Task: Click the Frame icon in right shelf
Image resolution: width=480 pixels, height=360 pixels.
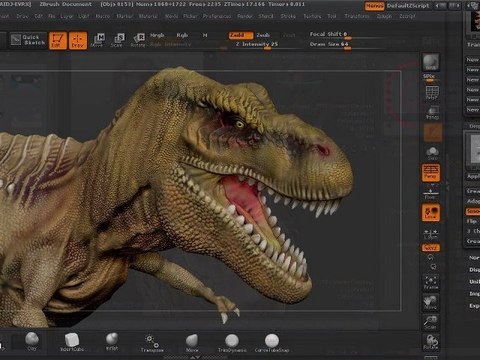Action: pos(431,282)
